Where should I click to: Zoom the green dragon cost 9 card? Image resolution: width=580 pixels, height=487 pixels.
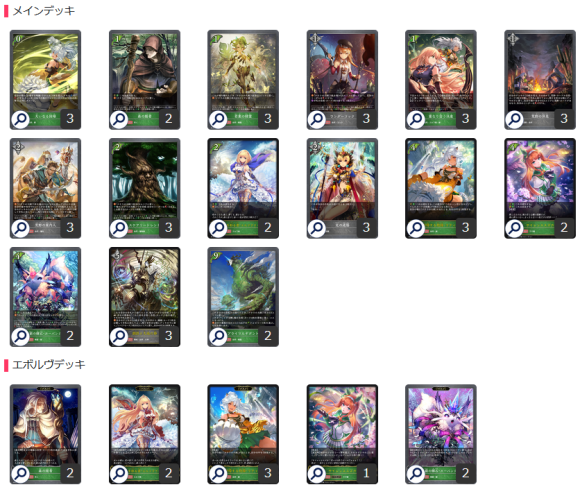(218, 336)
